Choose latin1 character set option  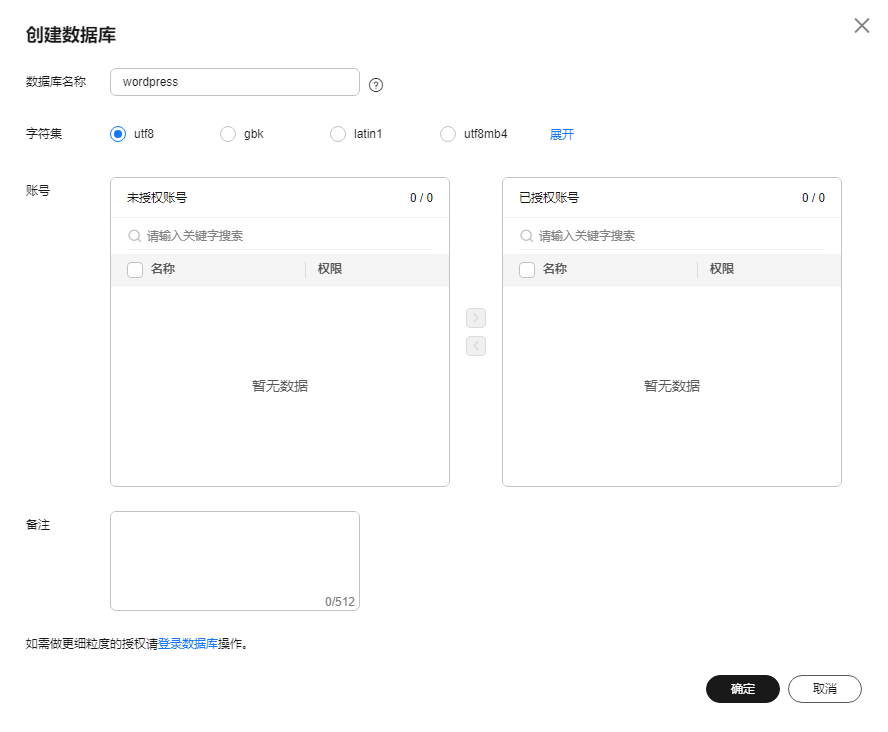click(x=338, y=134)
